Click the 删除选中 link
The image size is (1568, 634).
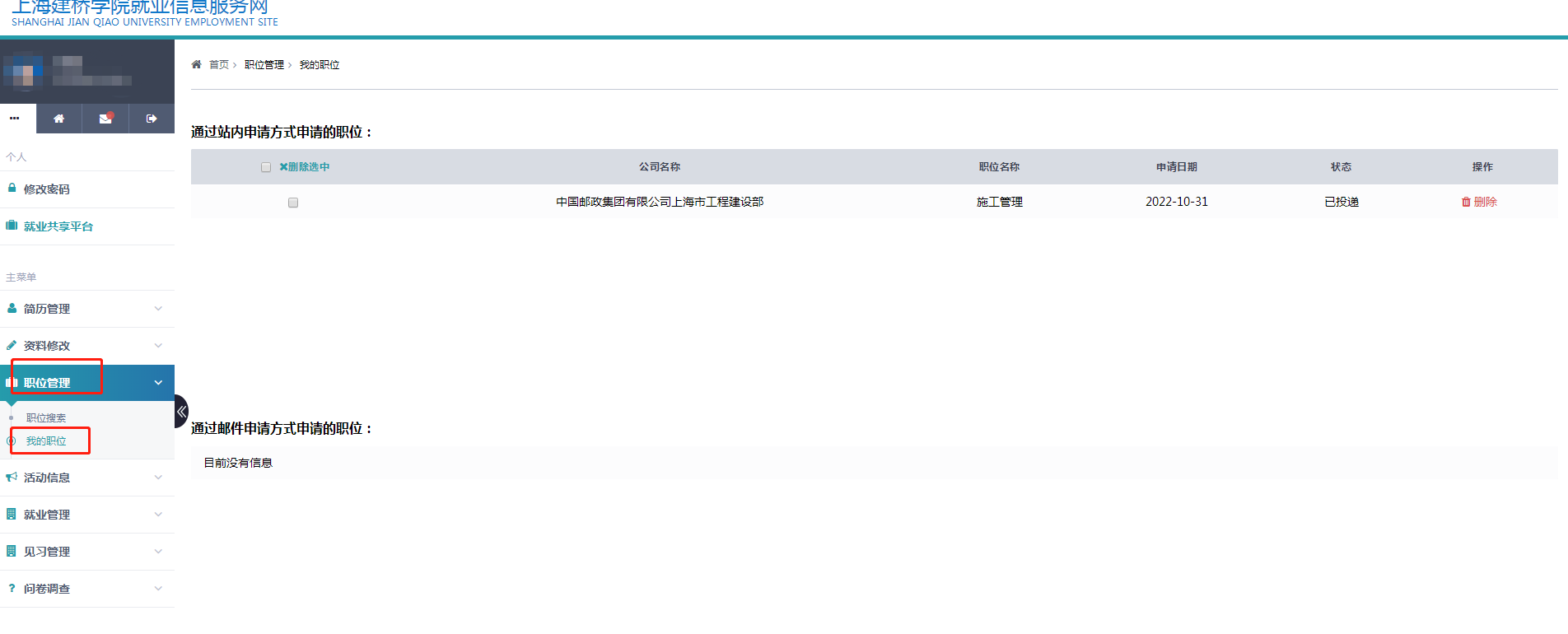click(305, 167)
